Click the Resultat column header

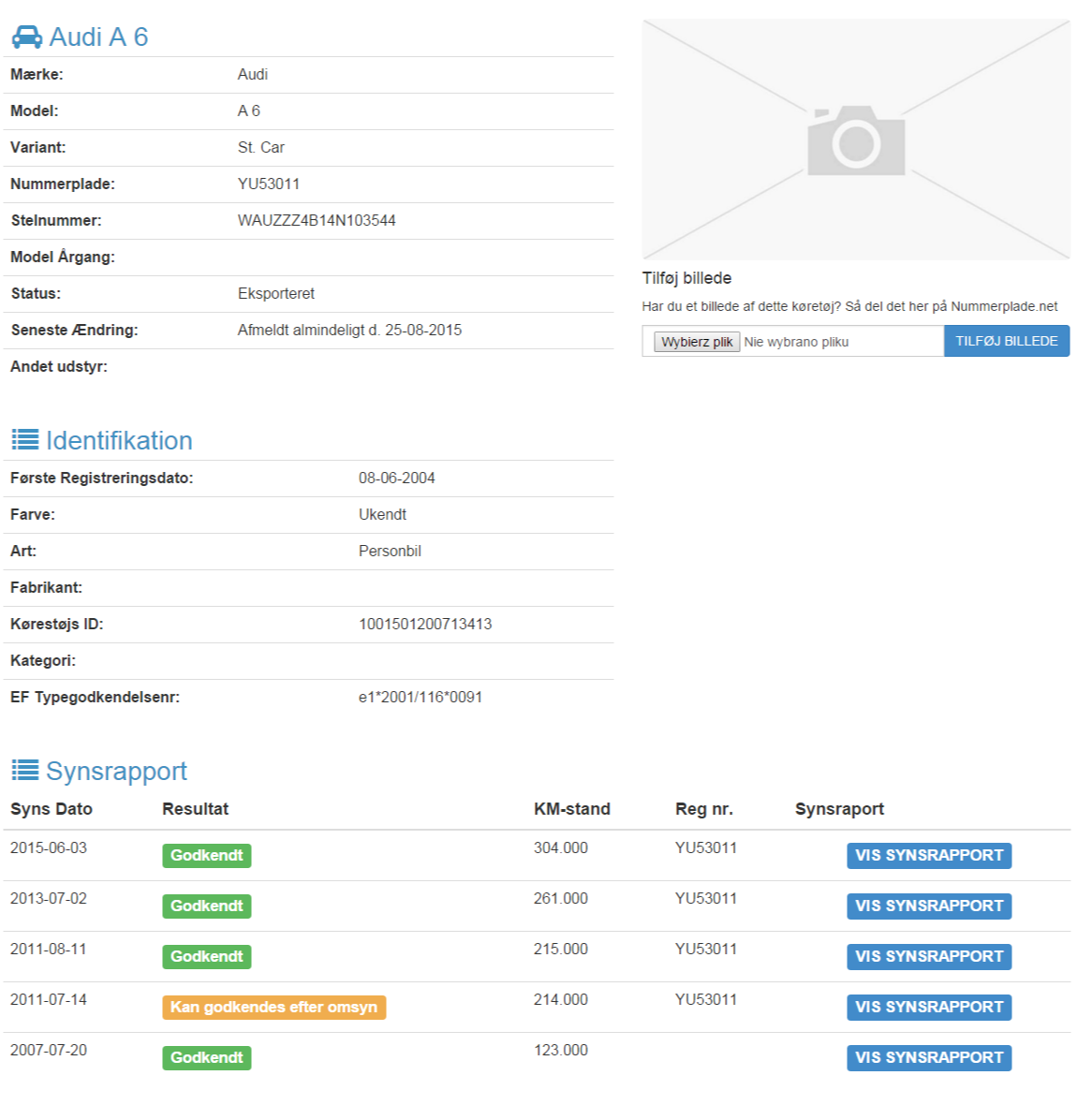[x=196, y=809]
